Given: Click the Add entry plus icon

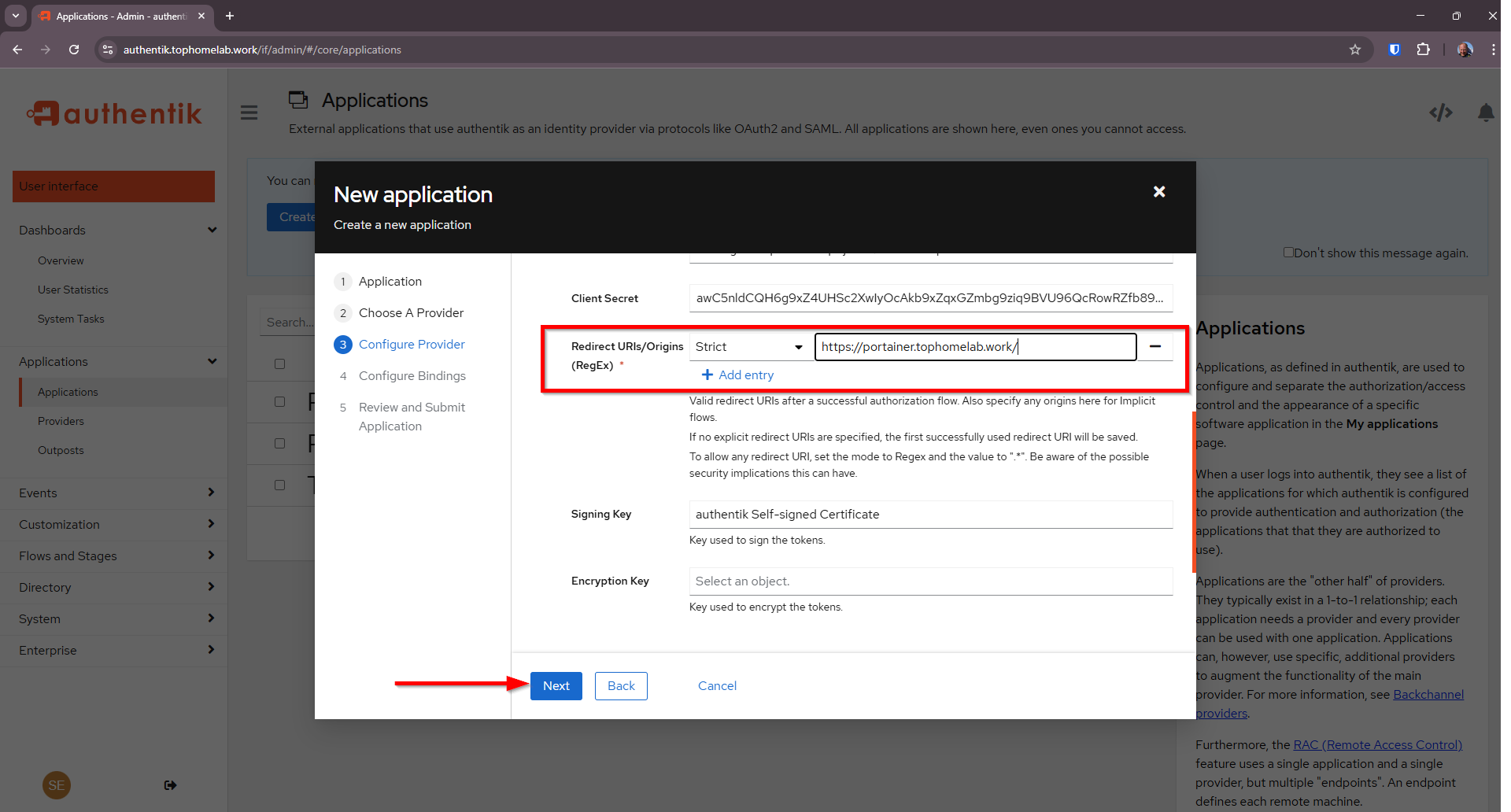Looking at the screenshot, I should [x=707, y=375].
